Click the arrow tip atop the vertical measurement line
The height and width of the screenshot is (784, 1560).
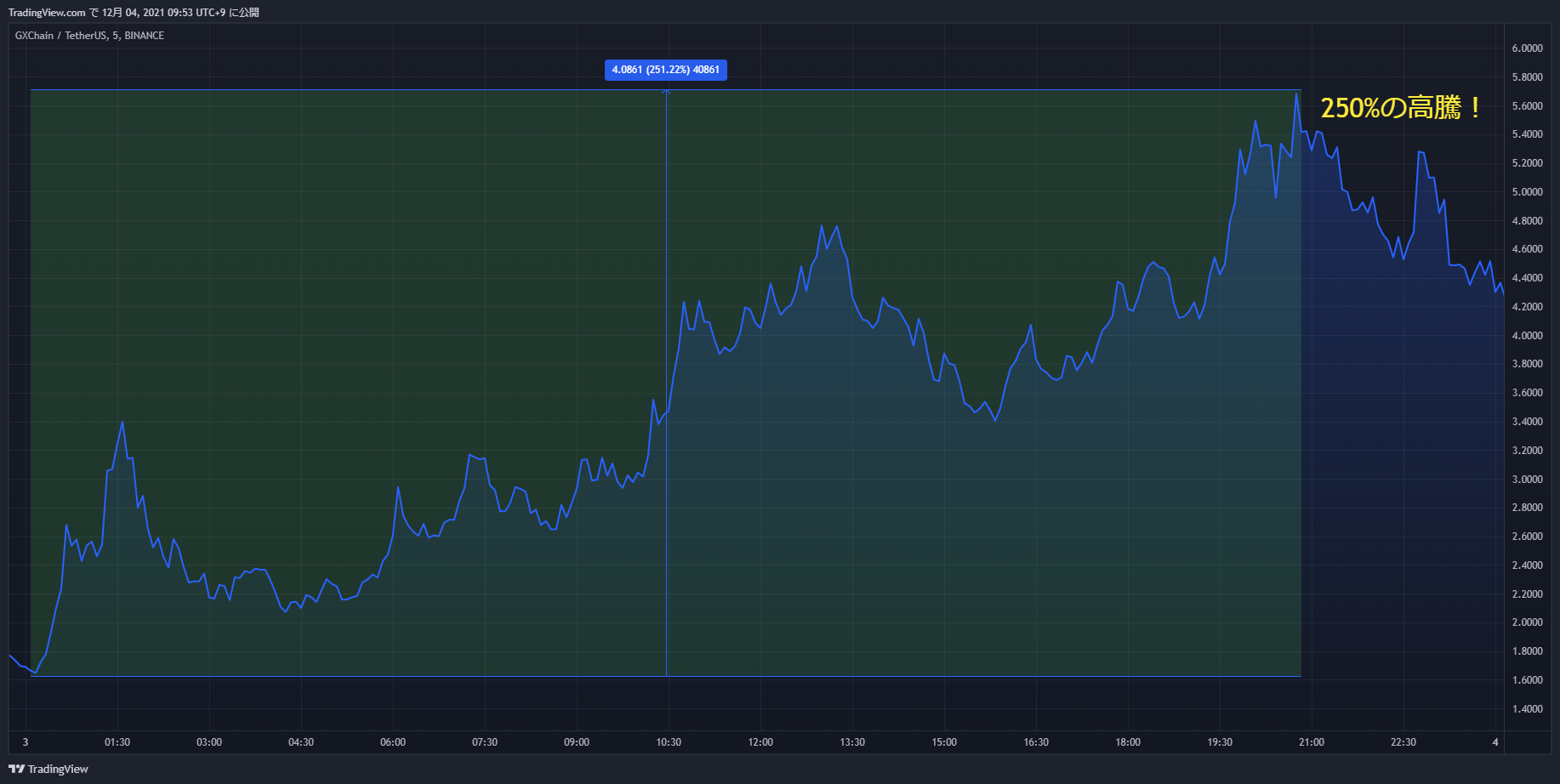point(666,91)
